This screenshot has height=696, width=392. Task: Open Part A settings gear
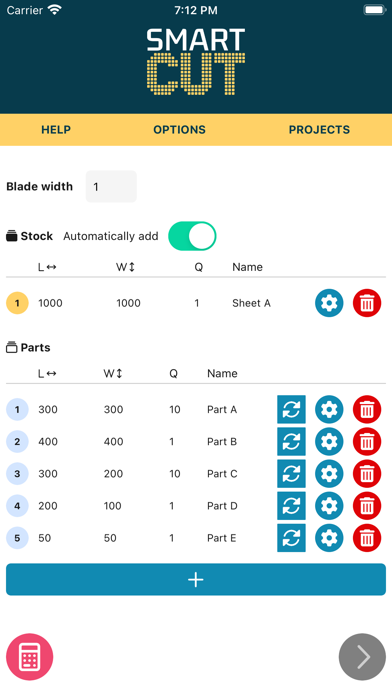329,409
